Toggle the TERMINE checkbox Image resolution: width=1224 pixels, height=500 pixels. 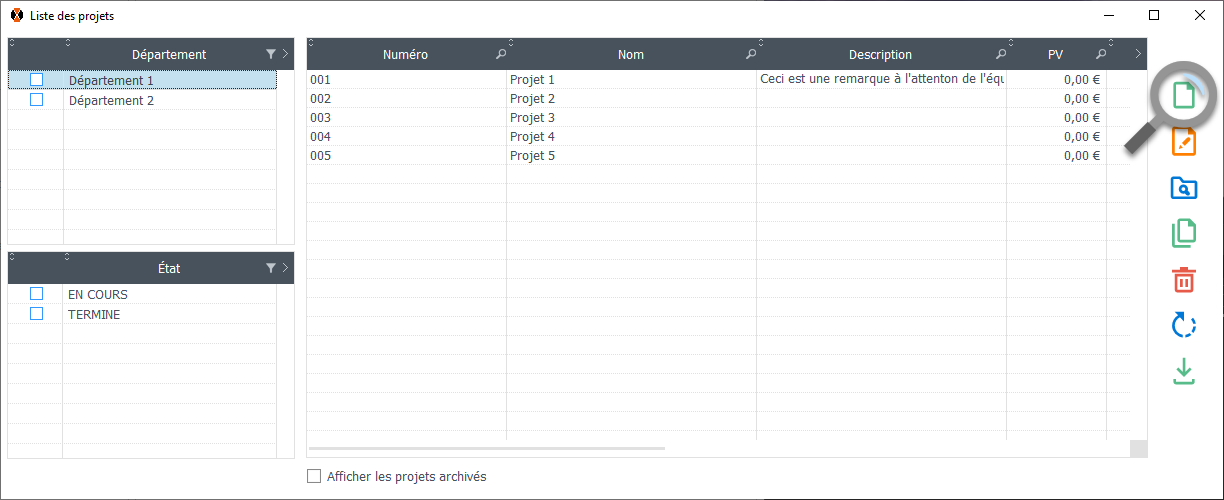click(x=37, y=314)
